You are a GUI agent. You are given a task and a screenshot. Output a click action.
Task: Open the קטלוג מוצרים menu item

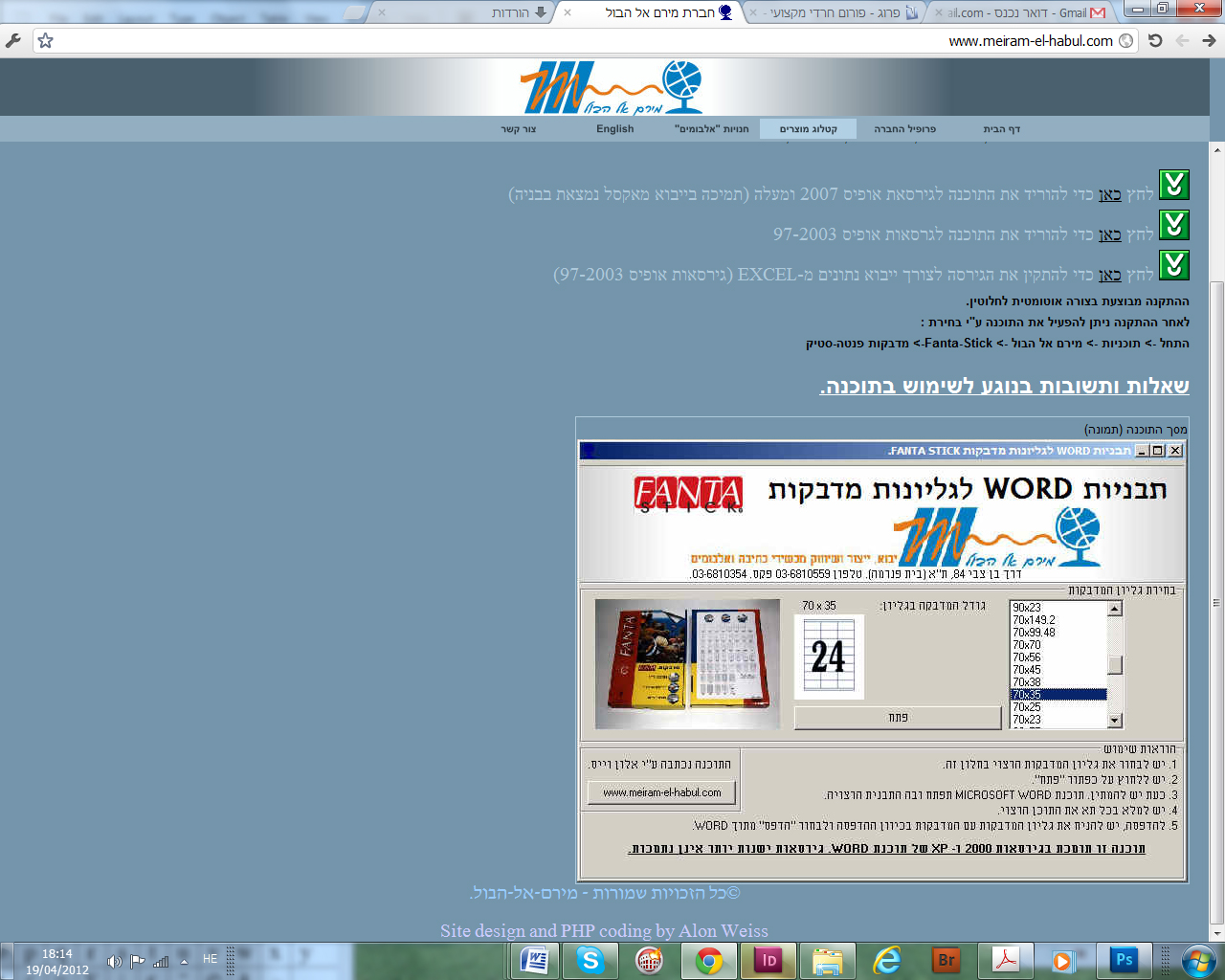pyautogui.click(x=809, y=129)
